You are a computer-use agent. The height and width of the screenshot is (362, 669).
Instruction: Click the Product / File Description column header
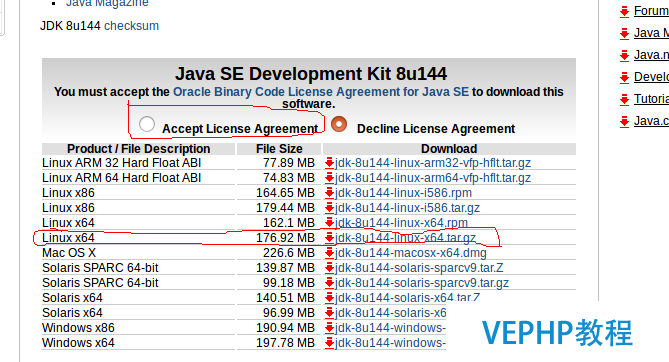[138, 149]
